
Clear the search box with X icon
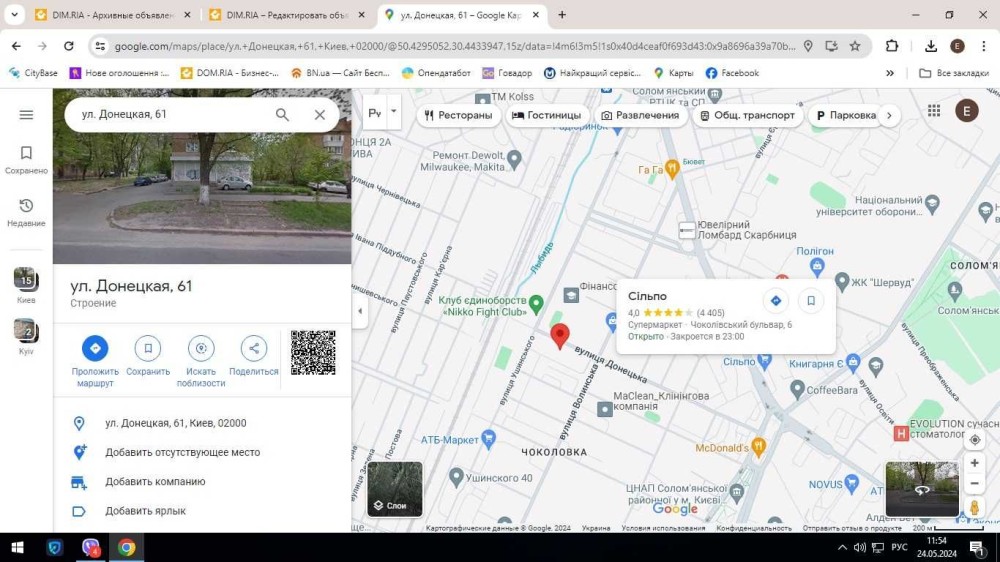(x=320, y=115)
